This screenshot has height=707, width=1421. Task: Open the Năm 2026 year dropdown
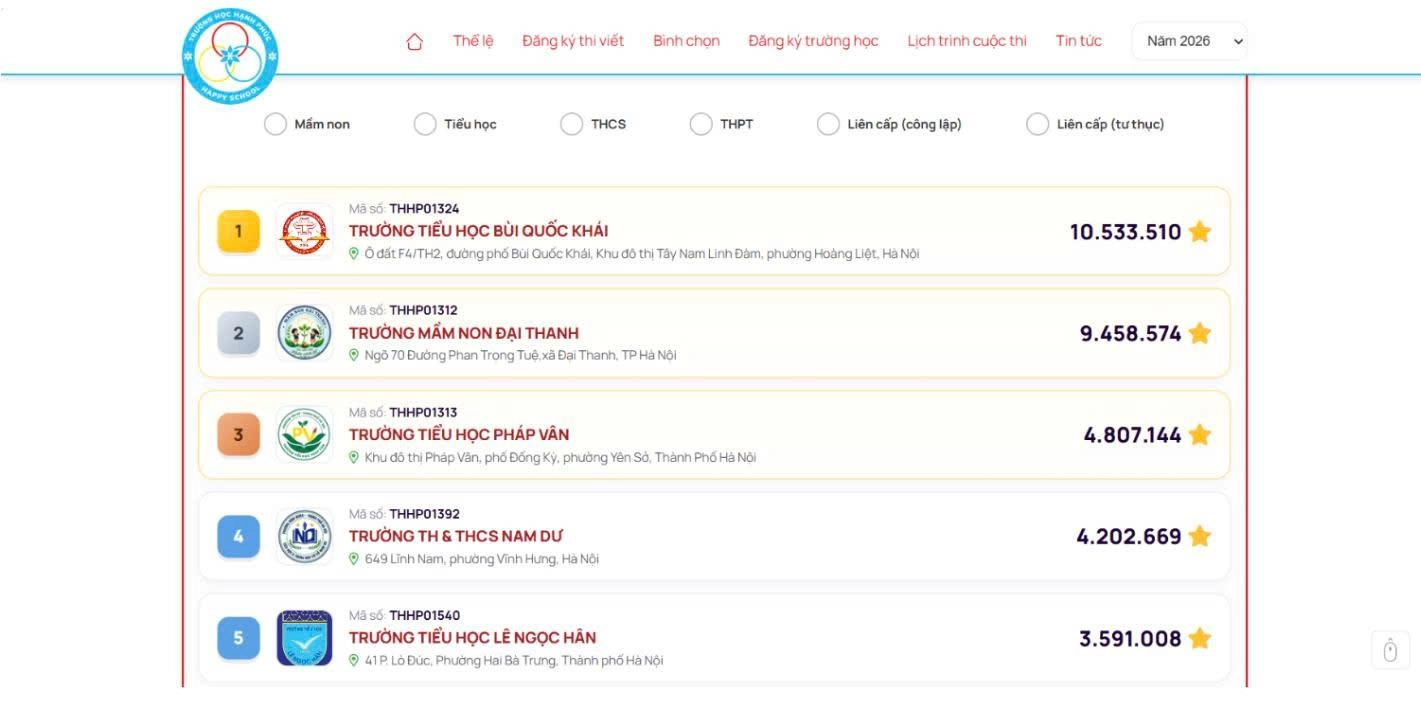tap(1190, 41)
